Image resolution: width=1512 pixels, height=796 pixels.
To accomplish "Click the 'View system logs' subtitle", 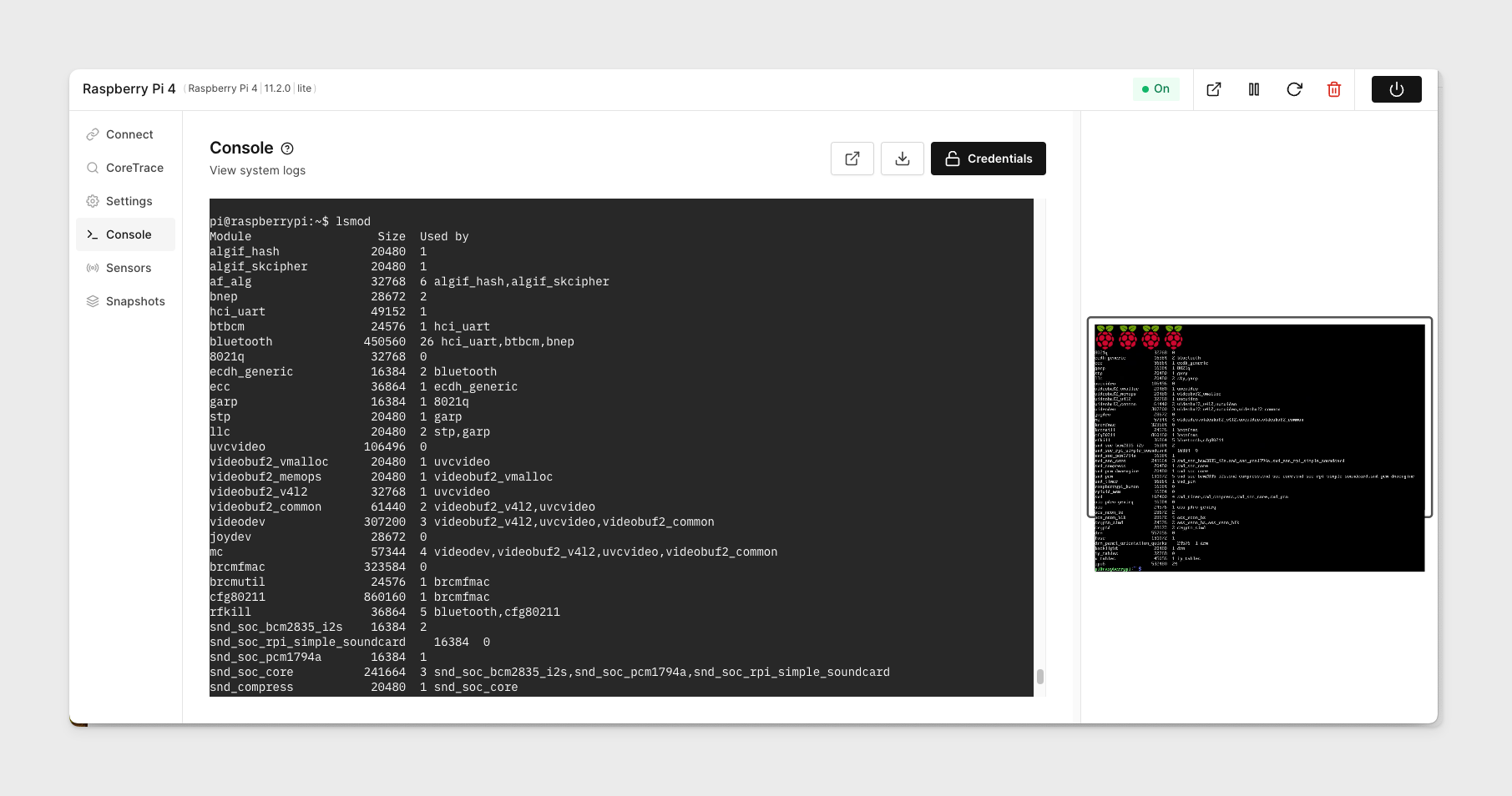I will tap(257, 170).
